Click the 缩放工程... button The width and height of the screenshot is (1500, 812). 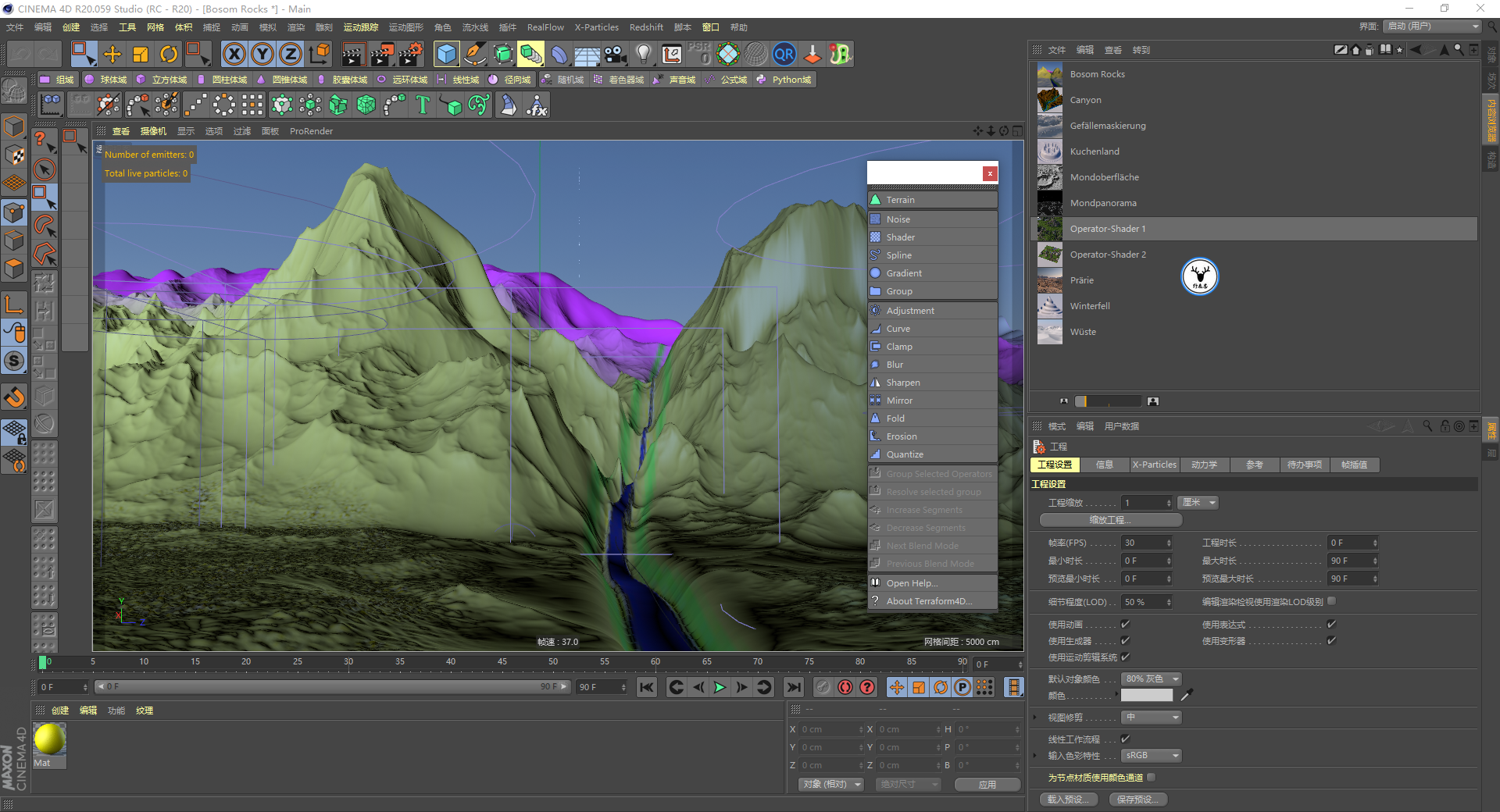pos(1110,520)
